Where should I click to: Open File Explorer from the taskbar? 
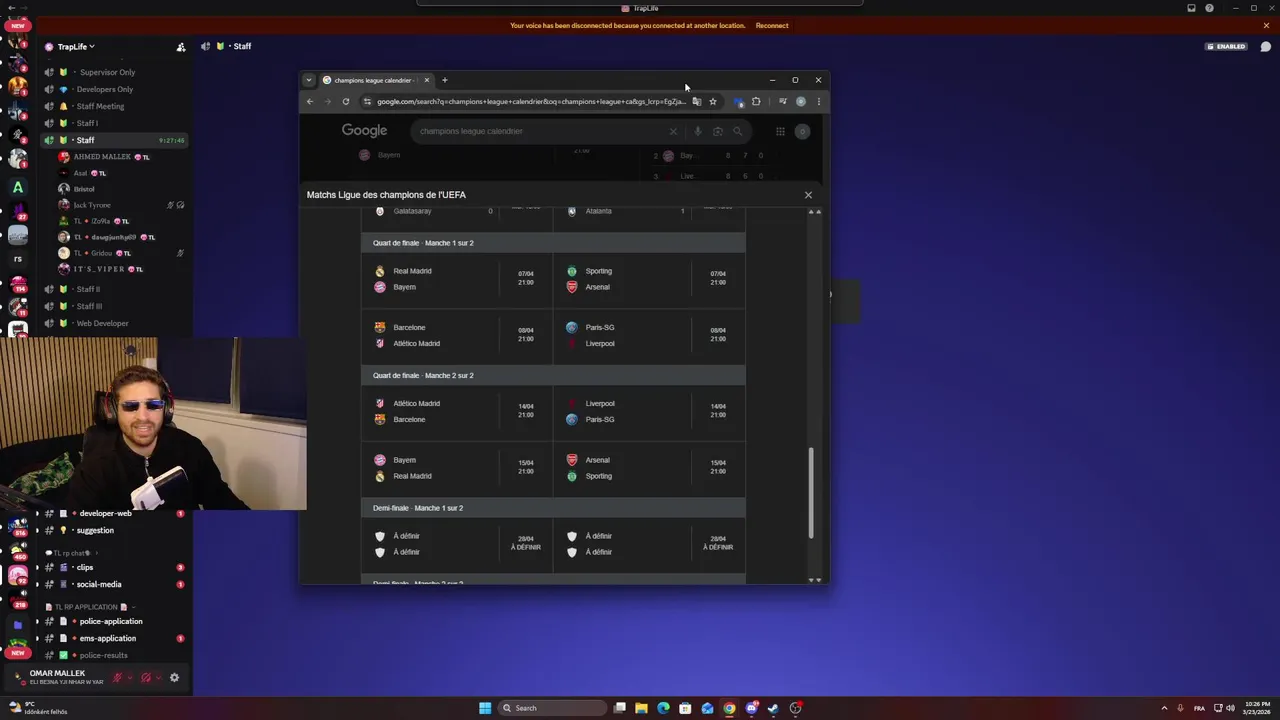pyautogui.click(x=641, y=708)
